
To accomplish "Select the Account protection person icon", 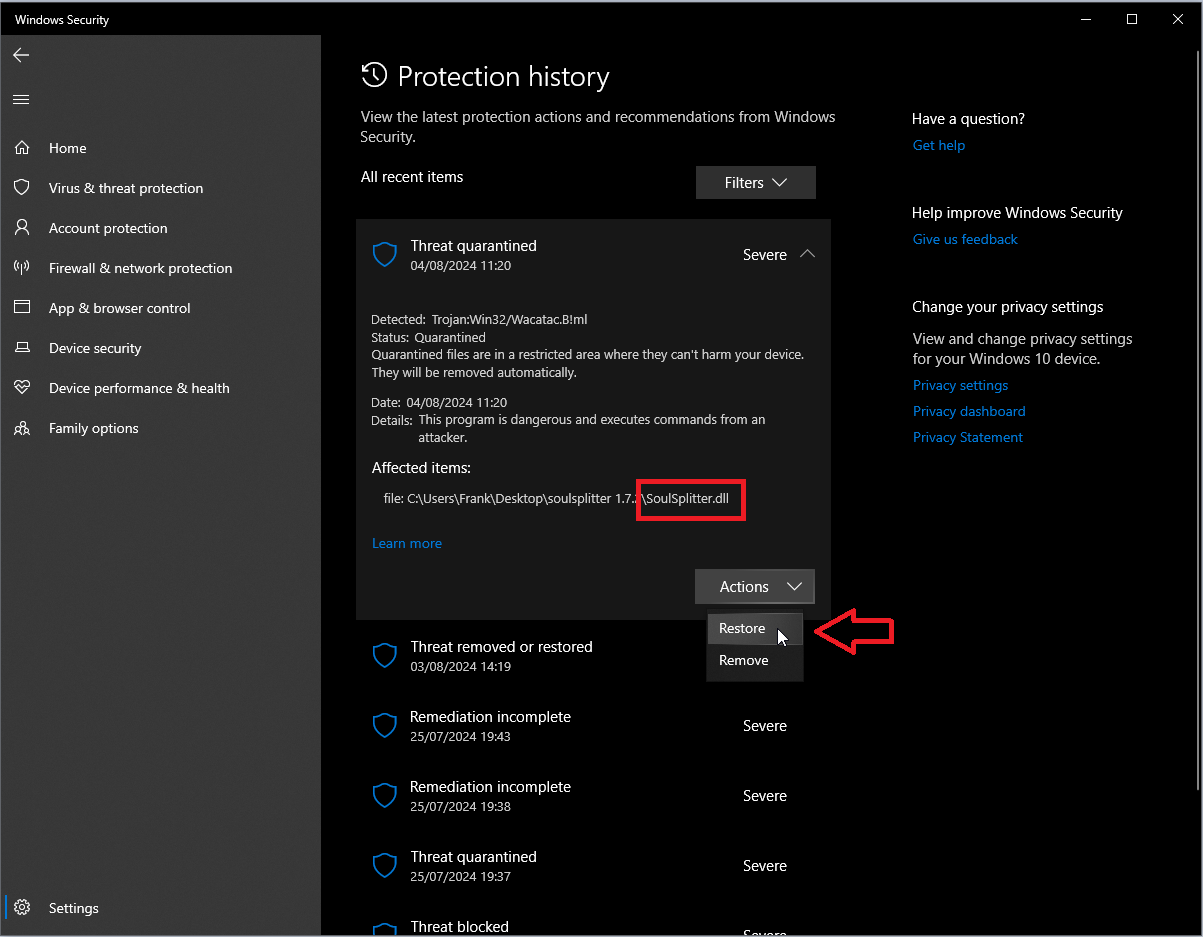I will click(22, 228).
